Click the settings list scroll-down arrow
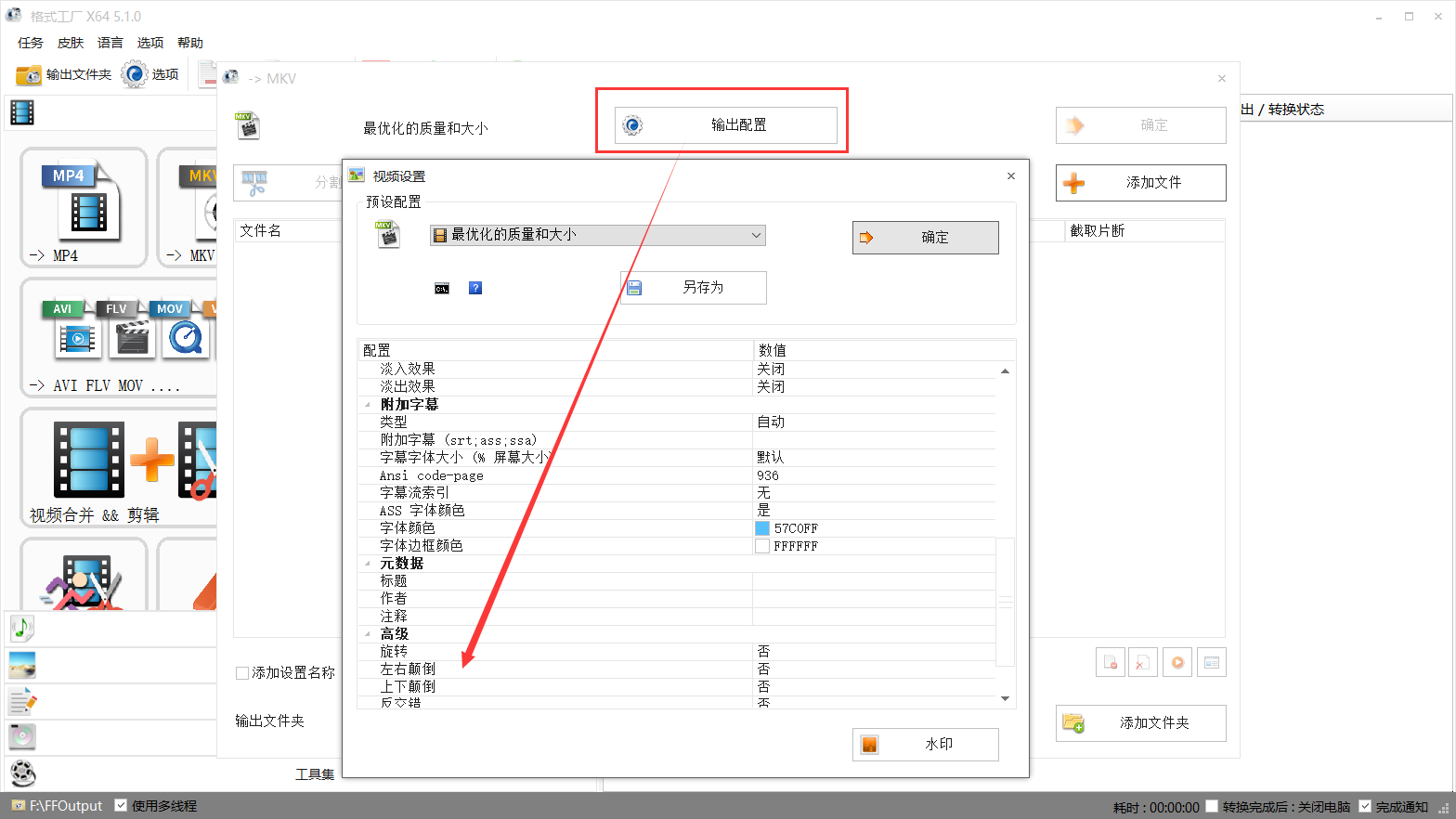 pos(1005,698)
